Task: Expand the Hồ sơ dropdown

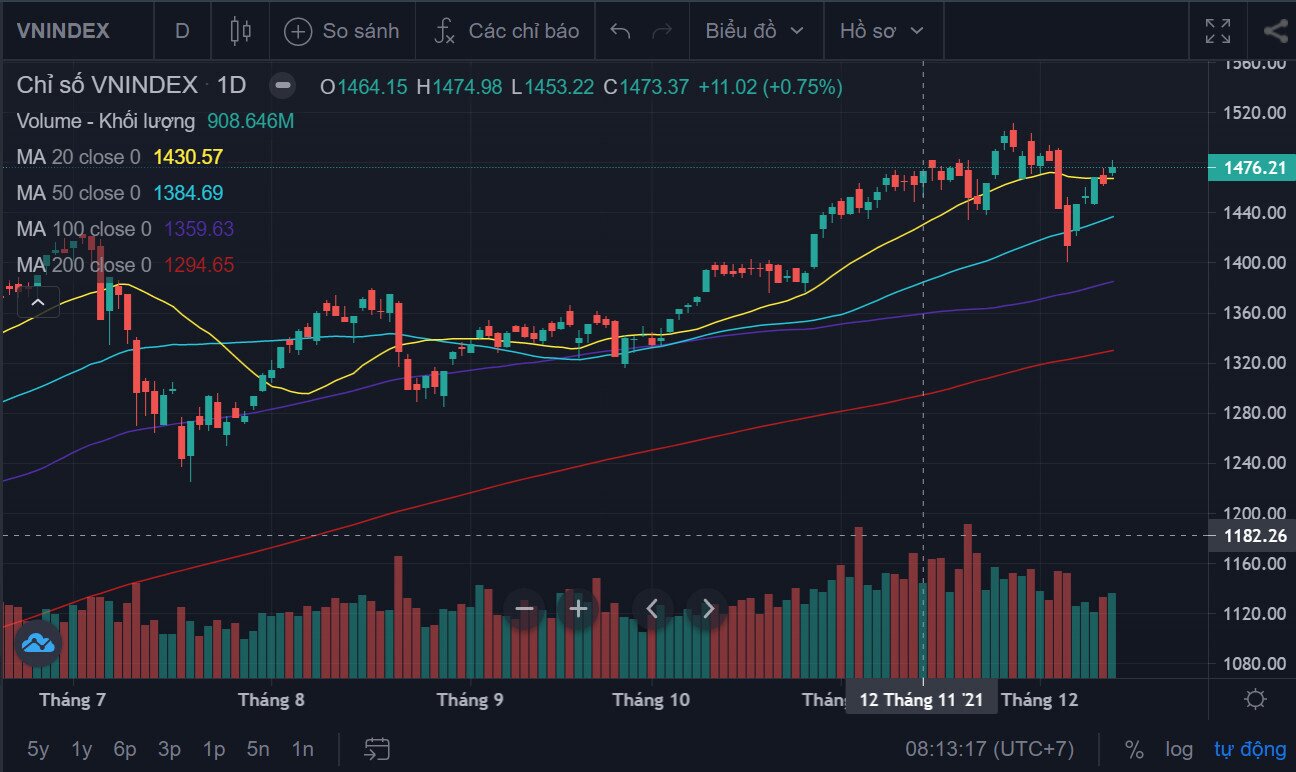Action: coord(882,30)
